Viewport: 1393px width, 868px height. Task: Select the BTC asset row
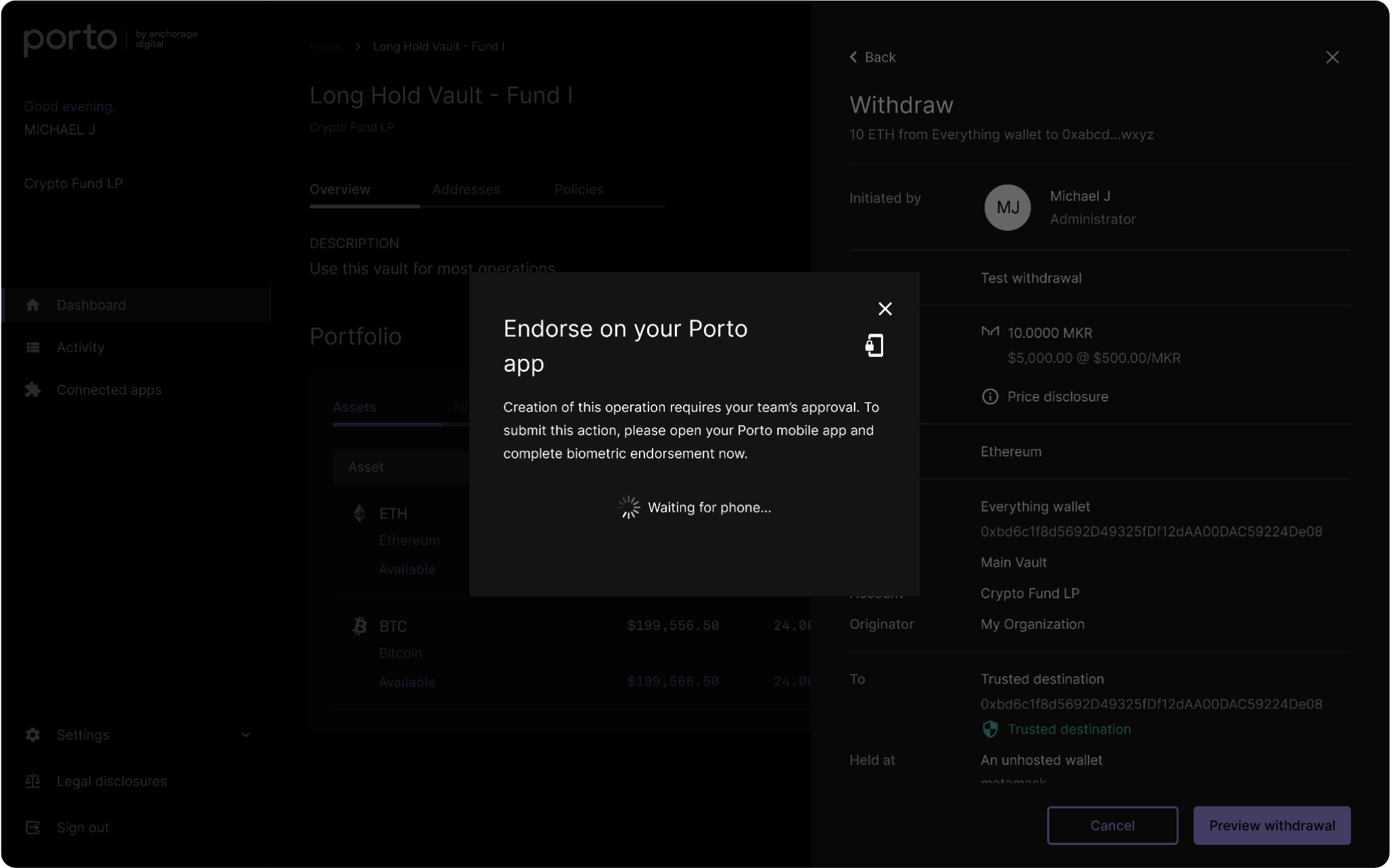571,653
